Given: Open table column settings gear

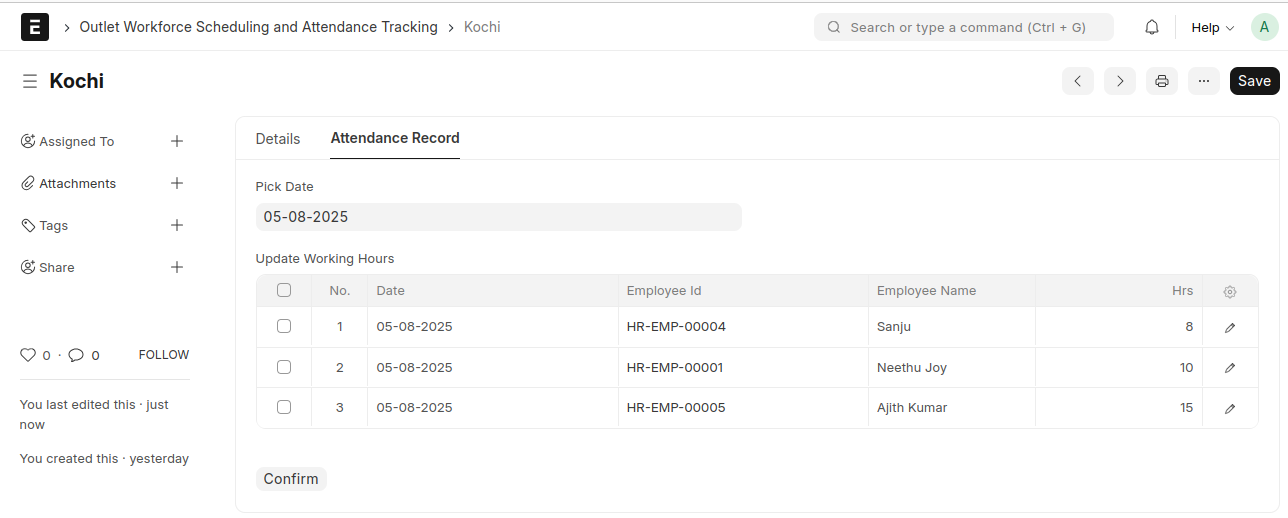Looking at the screenshot, I should pos(1230,291).
